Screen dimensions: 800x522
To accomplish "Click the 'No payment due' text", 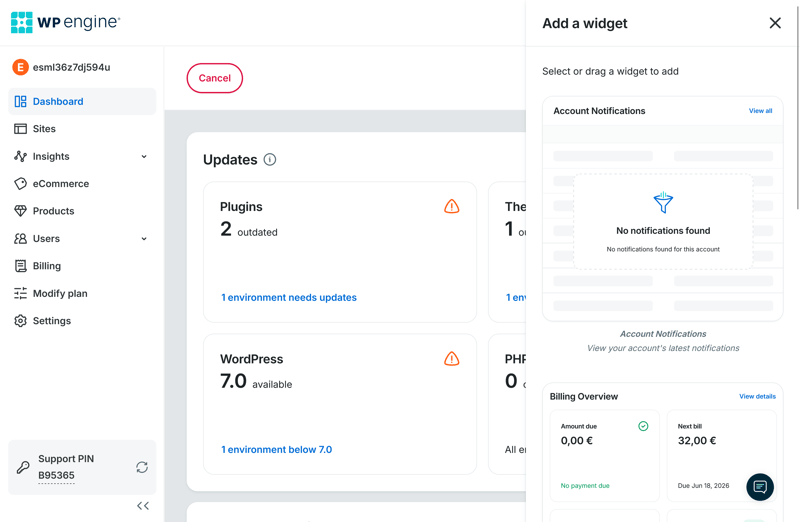I will 585,486.
